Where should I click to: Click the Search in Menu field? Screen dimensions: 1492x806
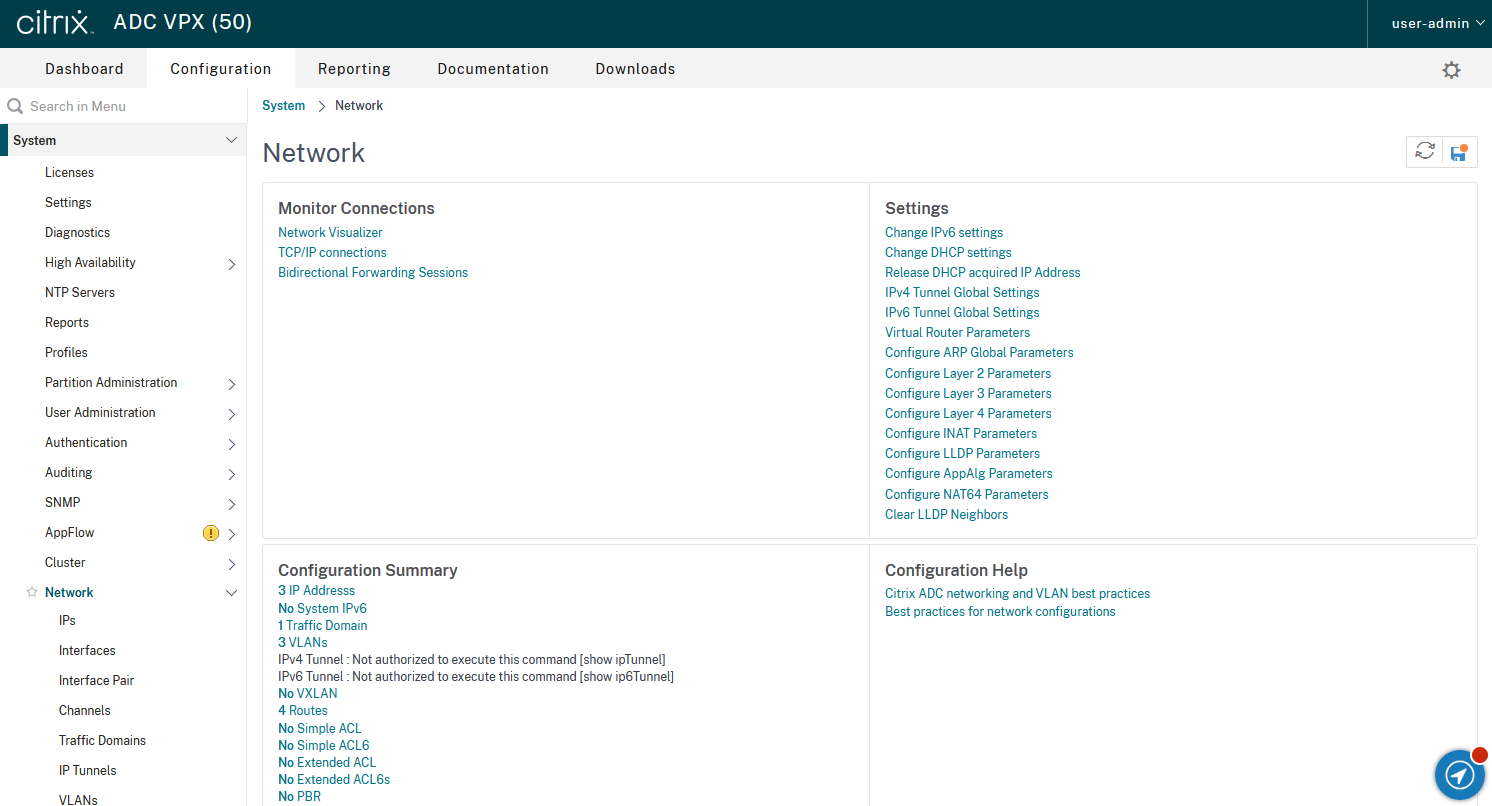tap(130, 106)
